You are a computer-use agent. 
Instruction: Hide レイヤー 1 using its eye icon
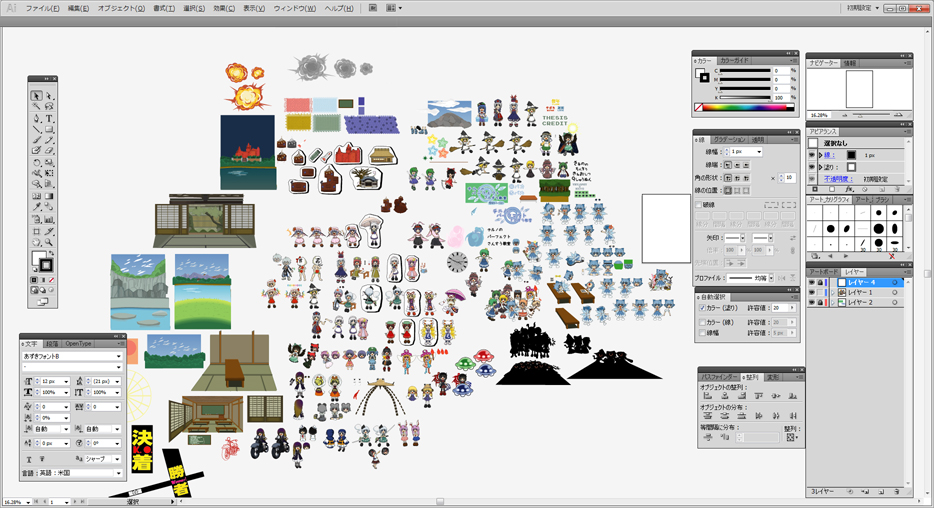(811, 292)
